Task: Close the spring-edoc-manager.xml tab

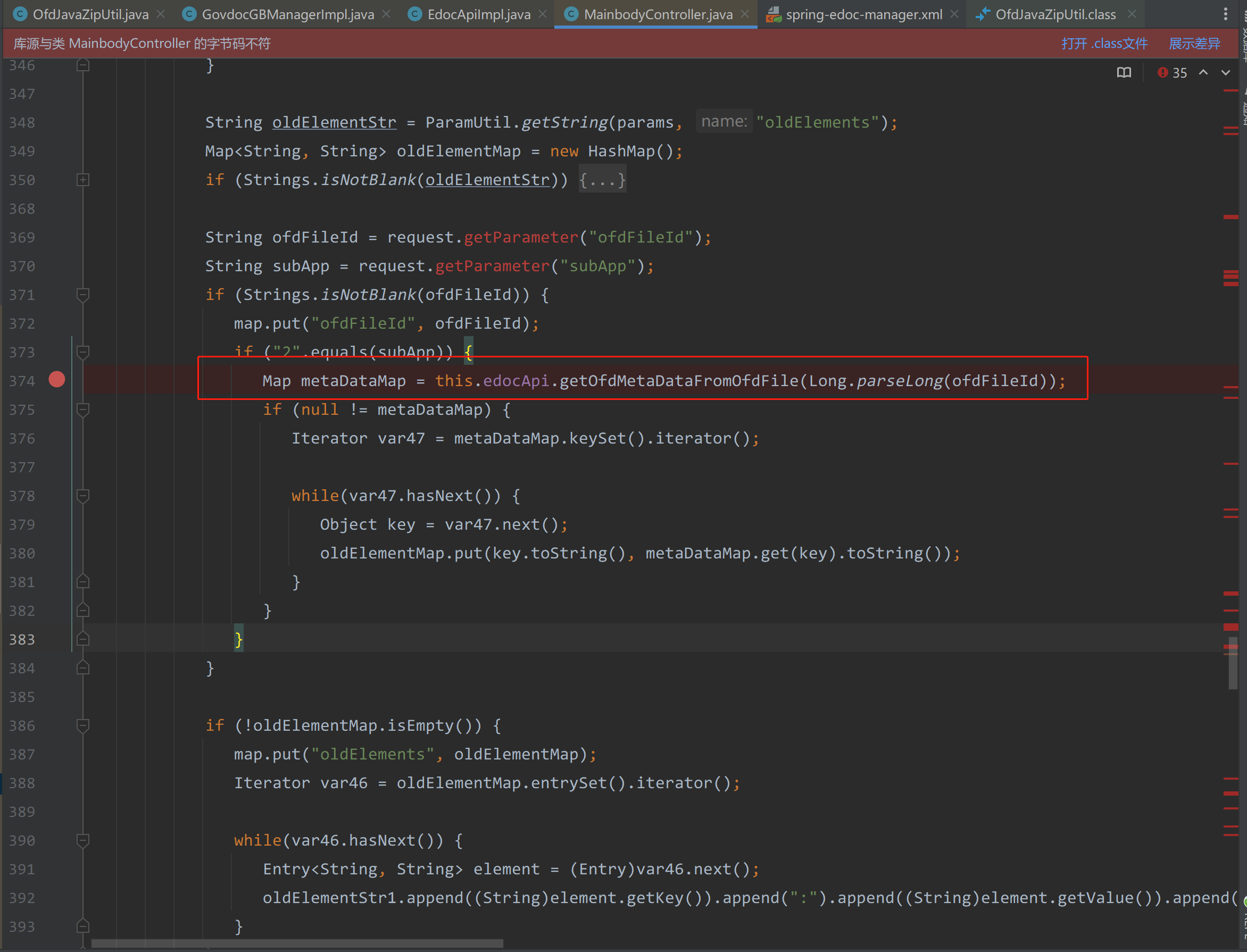Action: (x=955, y=14)
